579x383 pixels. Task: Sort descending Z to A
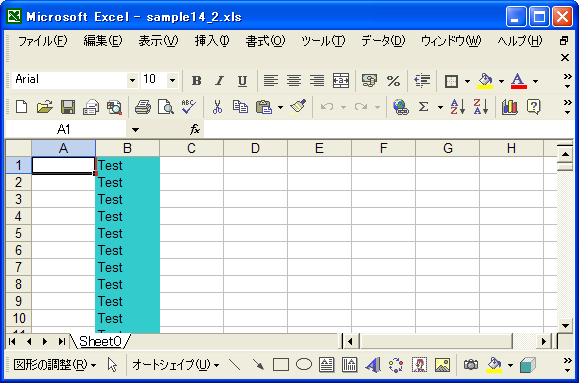(x=480, y=107)
